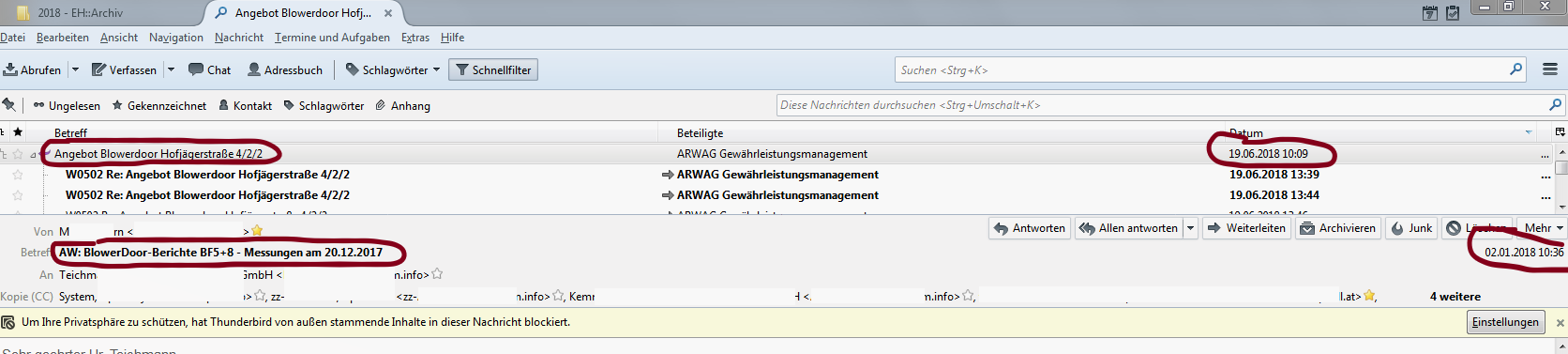
Task: Click the yellow star after the .at CC address
Action: (1370, 296)
